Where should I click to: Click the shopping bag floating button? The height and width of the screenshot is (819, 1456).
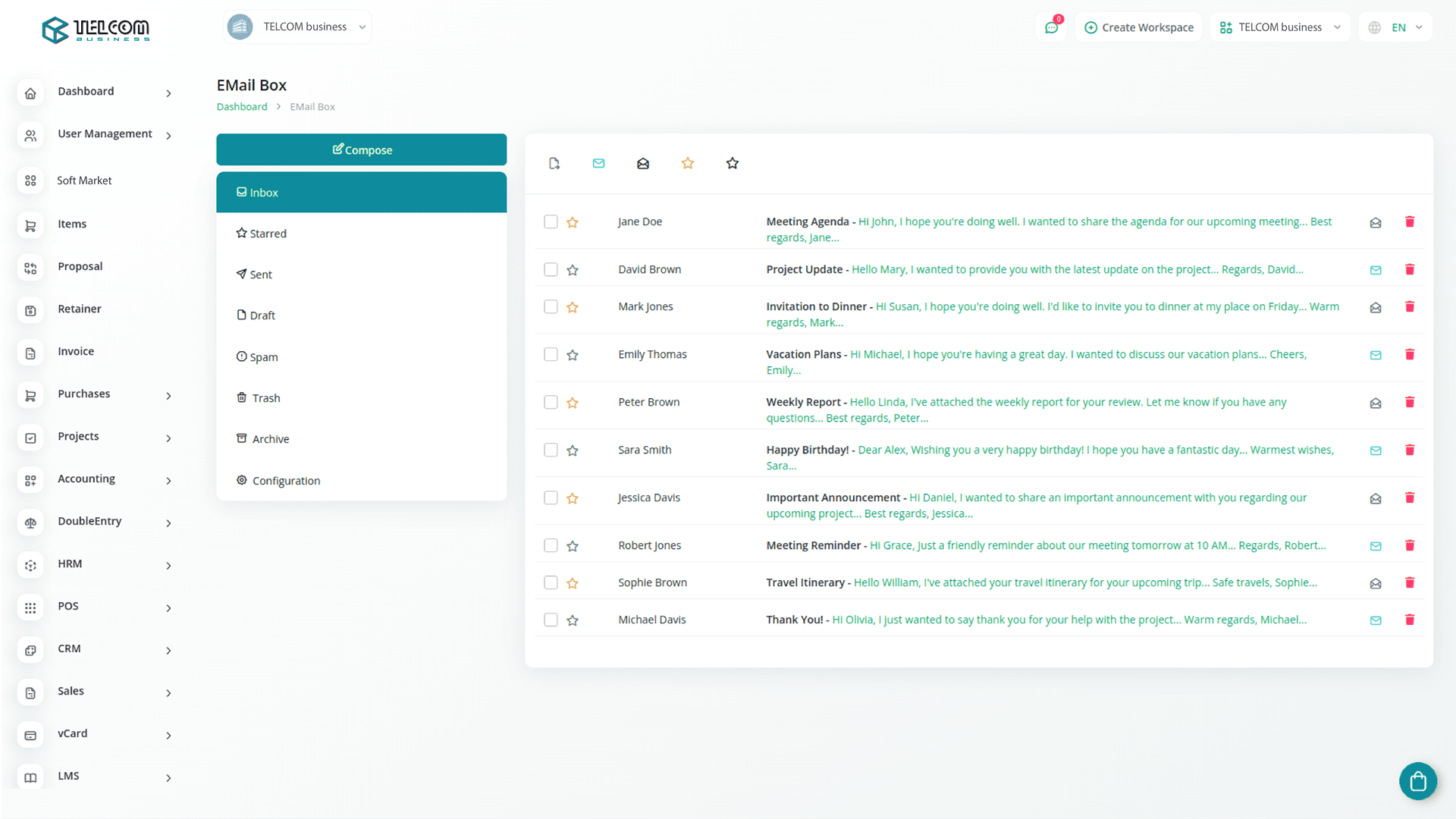click(x=1417, y=781)
